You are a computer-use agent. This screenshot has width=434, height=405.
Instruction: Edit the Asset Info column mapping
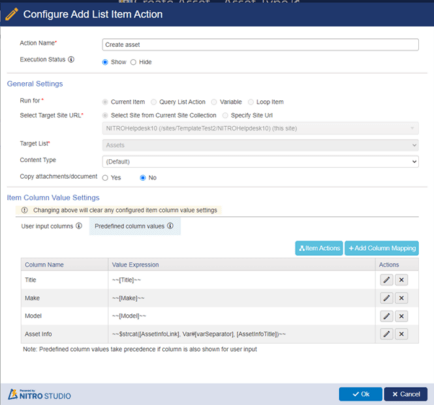pyautogui.click(x=386, y=334)
